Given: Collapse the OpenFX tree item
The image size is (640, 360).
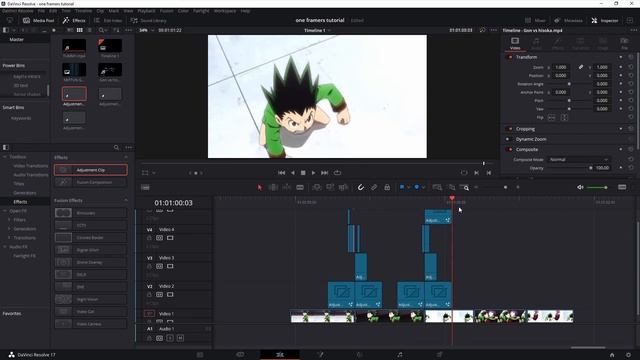Looking at the screenshot, I should point(5,211).
